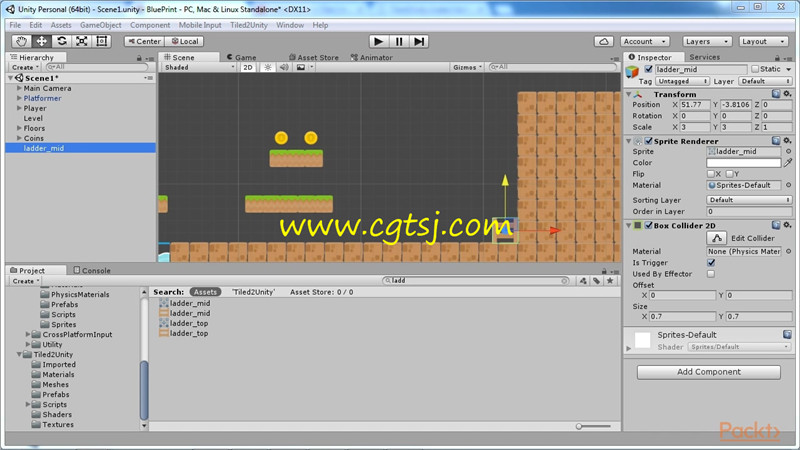Toggle Center pivot mode button
This screenshot has width=800, height=450.
click(144, 41)
